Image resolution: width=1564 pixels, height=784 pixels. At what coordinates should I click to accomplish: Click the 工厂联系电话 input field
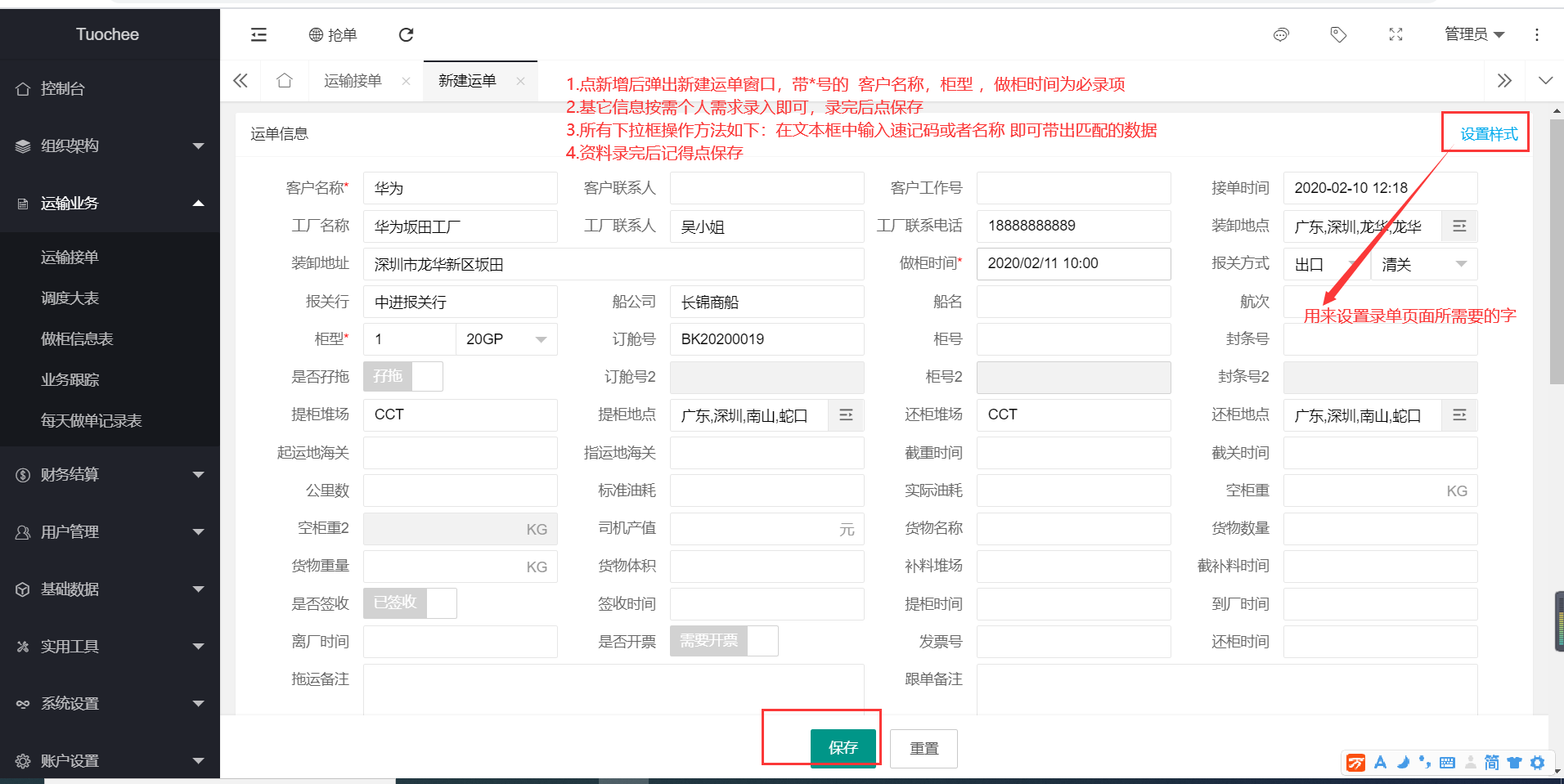click(x=1073, y=226)
